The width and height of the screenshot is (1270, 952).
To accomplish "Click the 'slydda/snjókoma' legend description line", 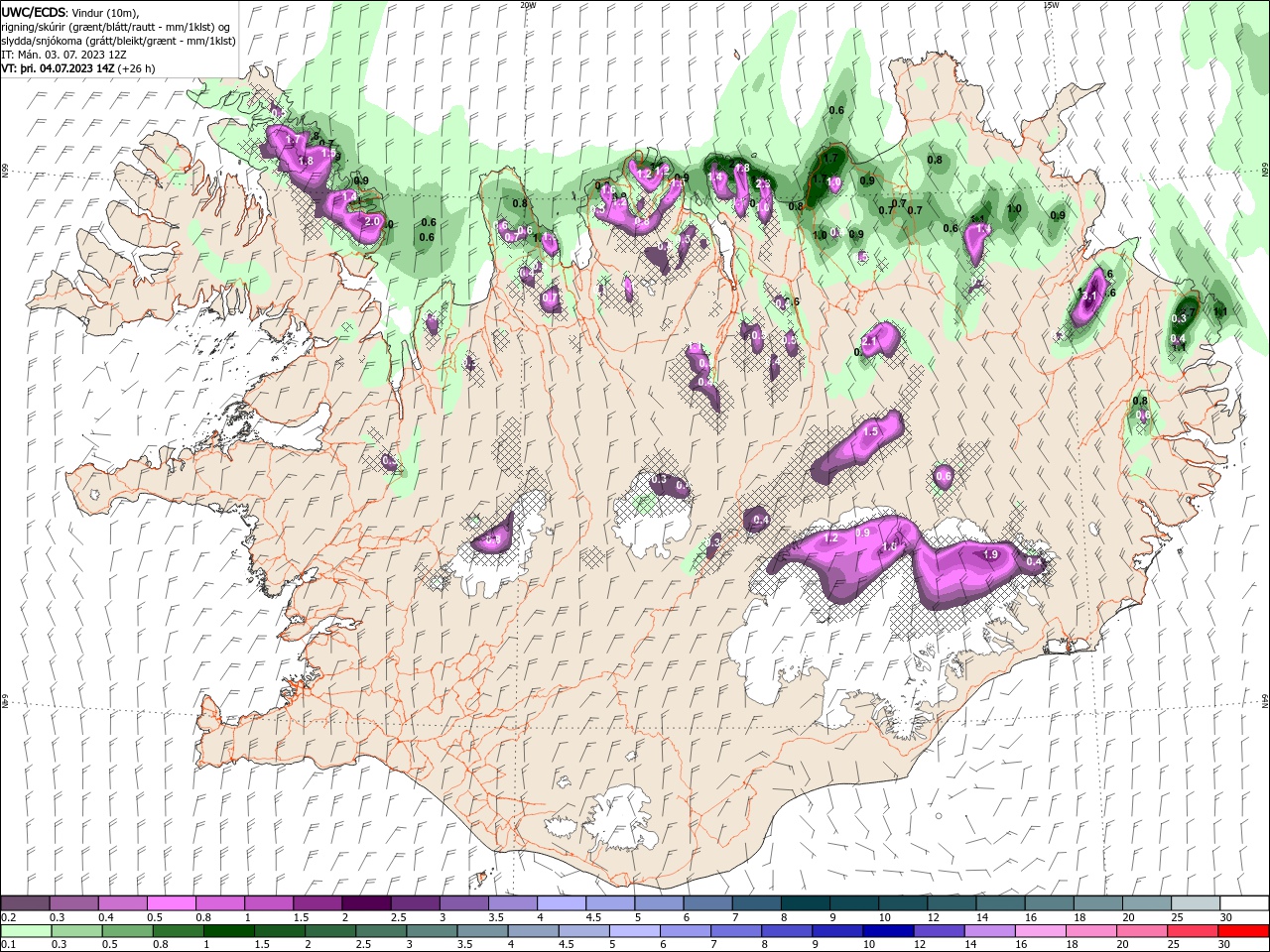I will (x=116, y=41).
